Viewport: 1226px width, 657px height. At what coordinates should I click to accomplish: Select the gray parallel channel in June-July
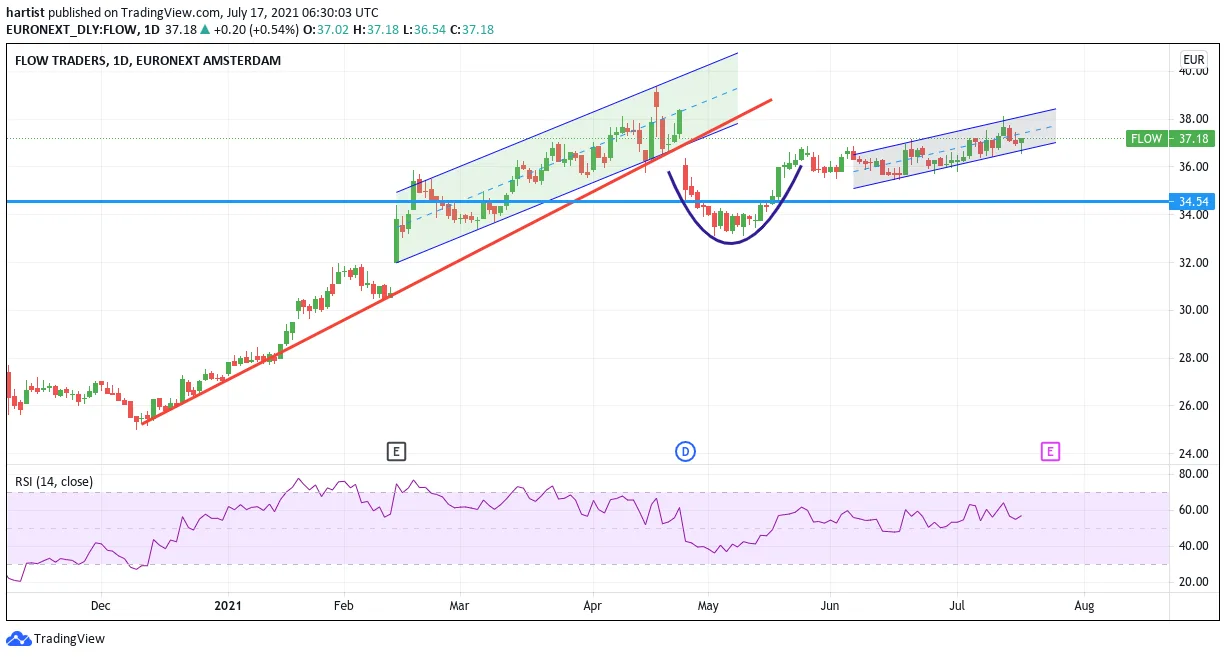pos(954,148)
